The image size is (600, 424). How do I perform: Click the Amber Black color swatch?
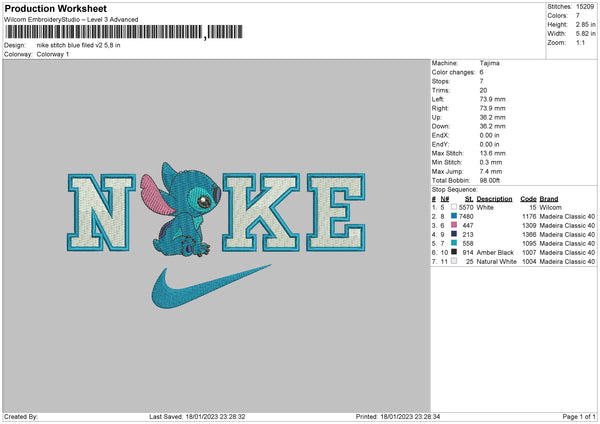coord(453,252)
